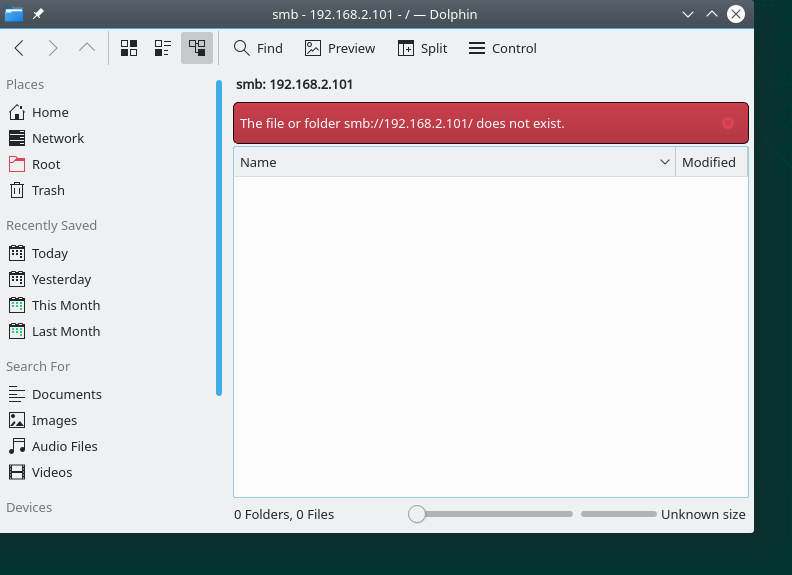Viewport: 792px width, 575px height.
Task: Click the Documents text-lines icon
Action: [17, 394]
